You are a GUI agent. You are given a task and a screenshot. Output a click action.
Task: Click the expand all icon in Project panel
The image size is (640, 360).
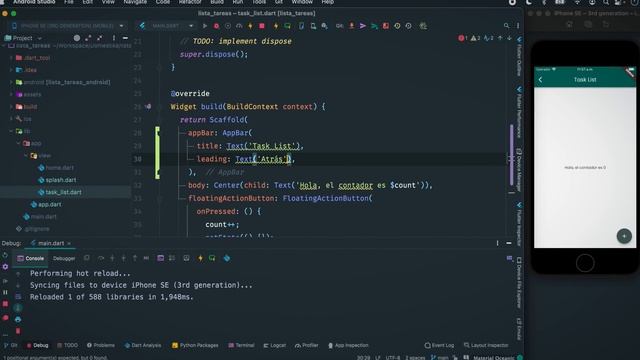pyautogui.click(x=88, y=38)
